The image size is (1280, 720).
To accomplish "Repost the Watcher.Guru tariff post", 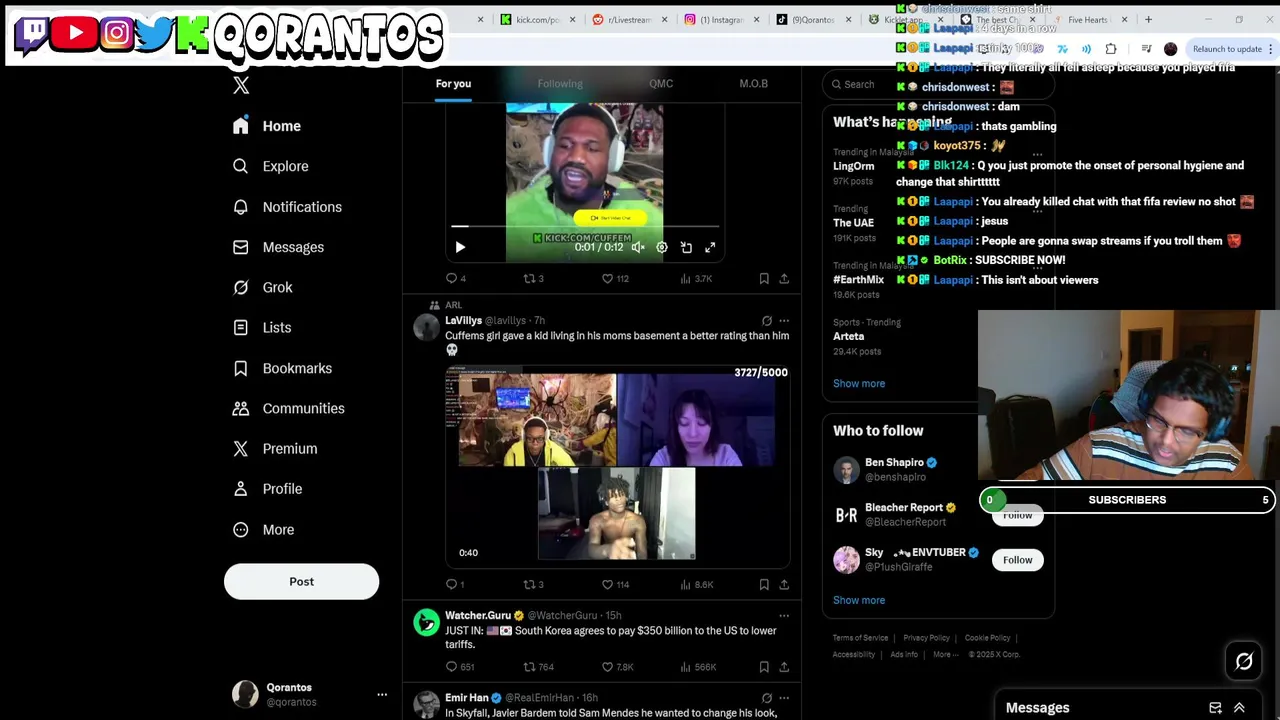I will [538, 666].
